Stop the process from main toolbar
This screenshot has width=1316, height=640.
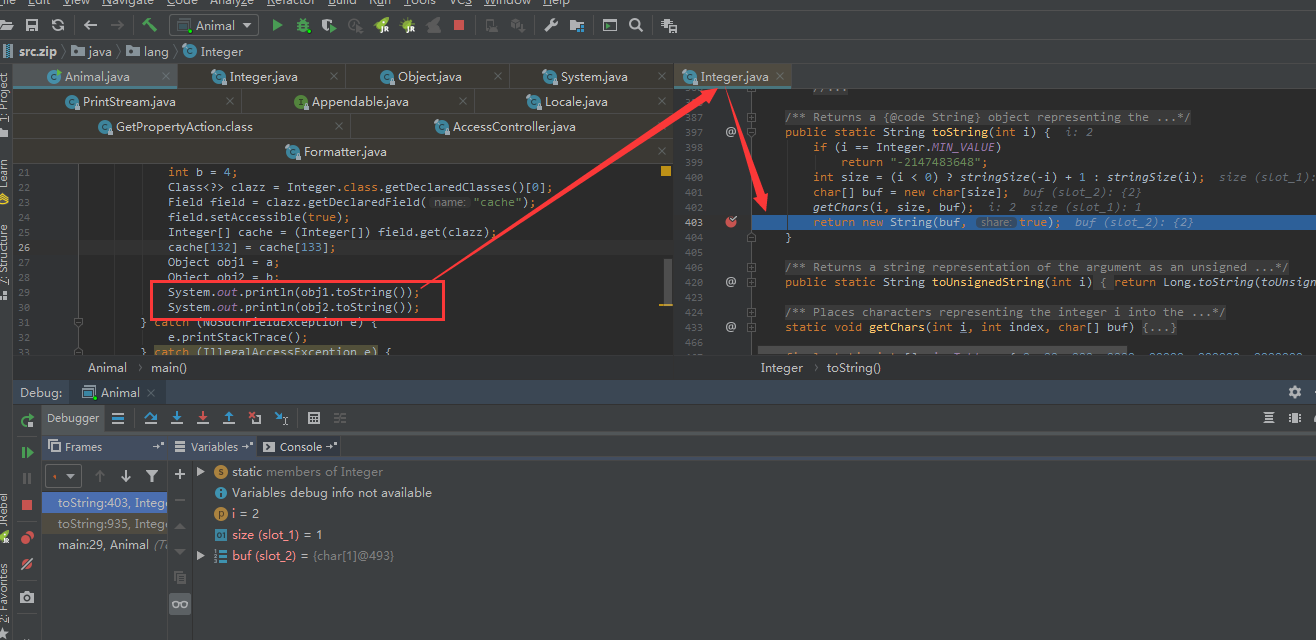tap(458, 25)
